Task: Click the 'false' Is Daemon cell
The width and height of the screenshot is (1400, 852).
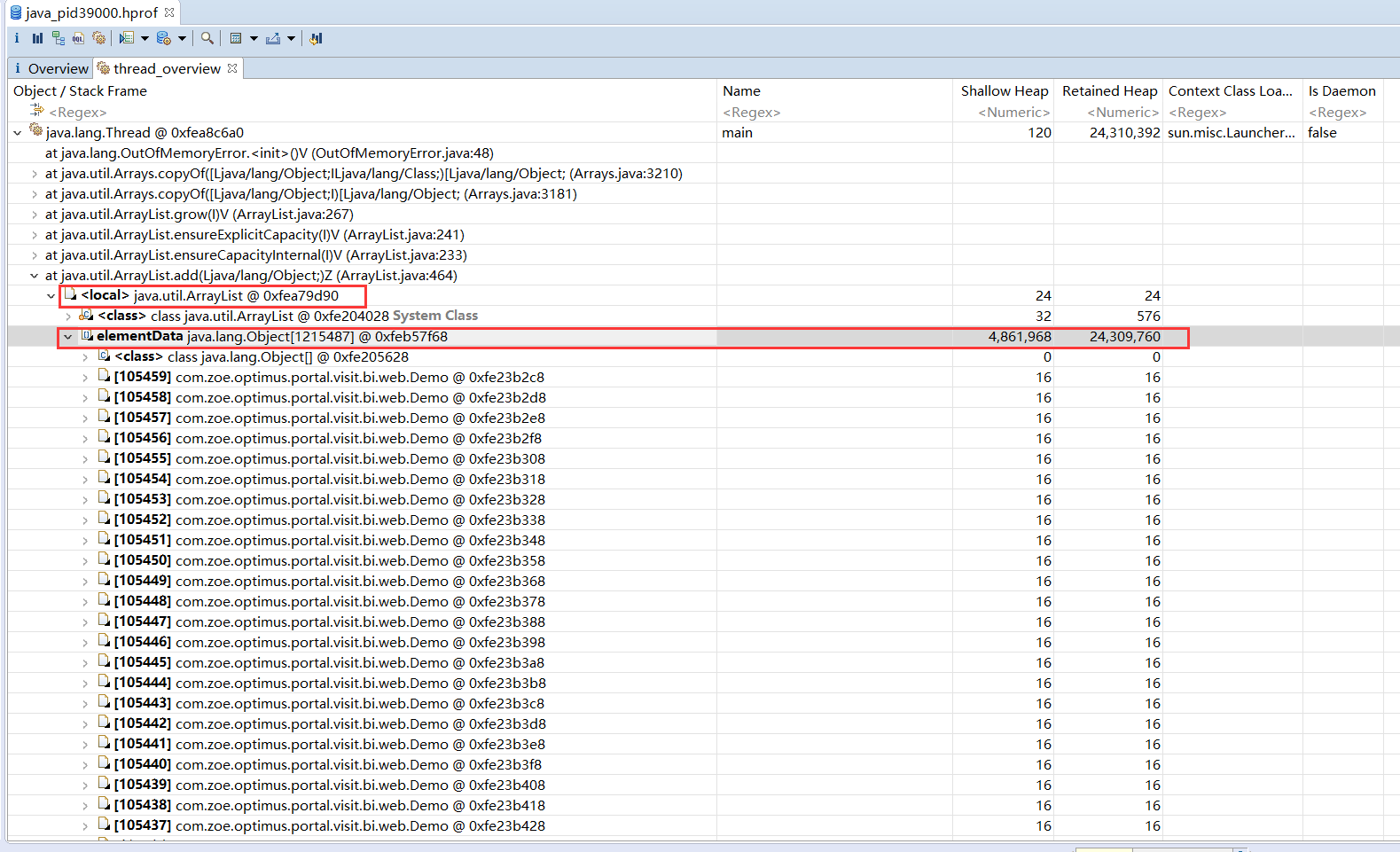Action: coord(1322,133)
